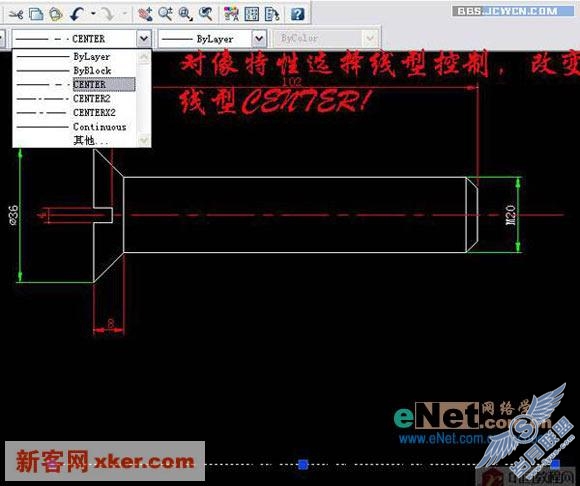This screenshot has height=486, width=580.
Task: Open the Properties palette icon
Action: coord(231,14)
